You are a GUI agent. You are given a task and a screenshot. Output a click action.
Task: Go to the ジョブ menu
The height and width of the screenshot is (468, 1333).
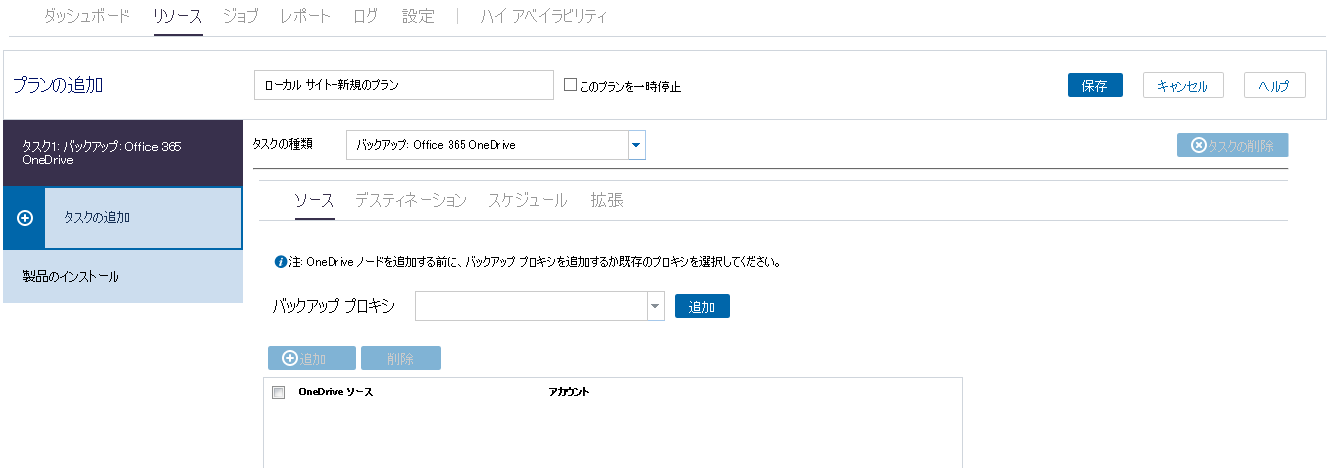point(240,16)
